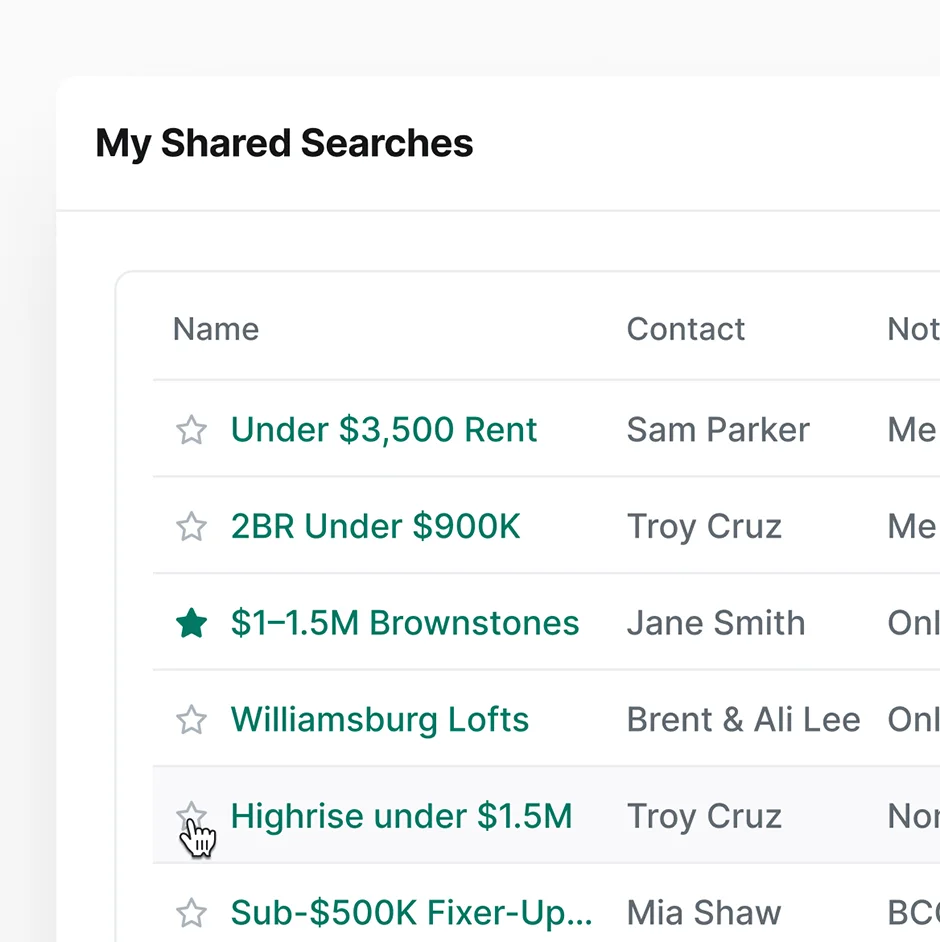The height and width of the screenshot is (942, 940).
Task: Click contact Mia Shaw
Action: coord(703,913)
